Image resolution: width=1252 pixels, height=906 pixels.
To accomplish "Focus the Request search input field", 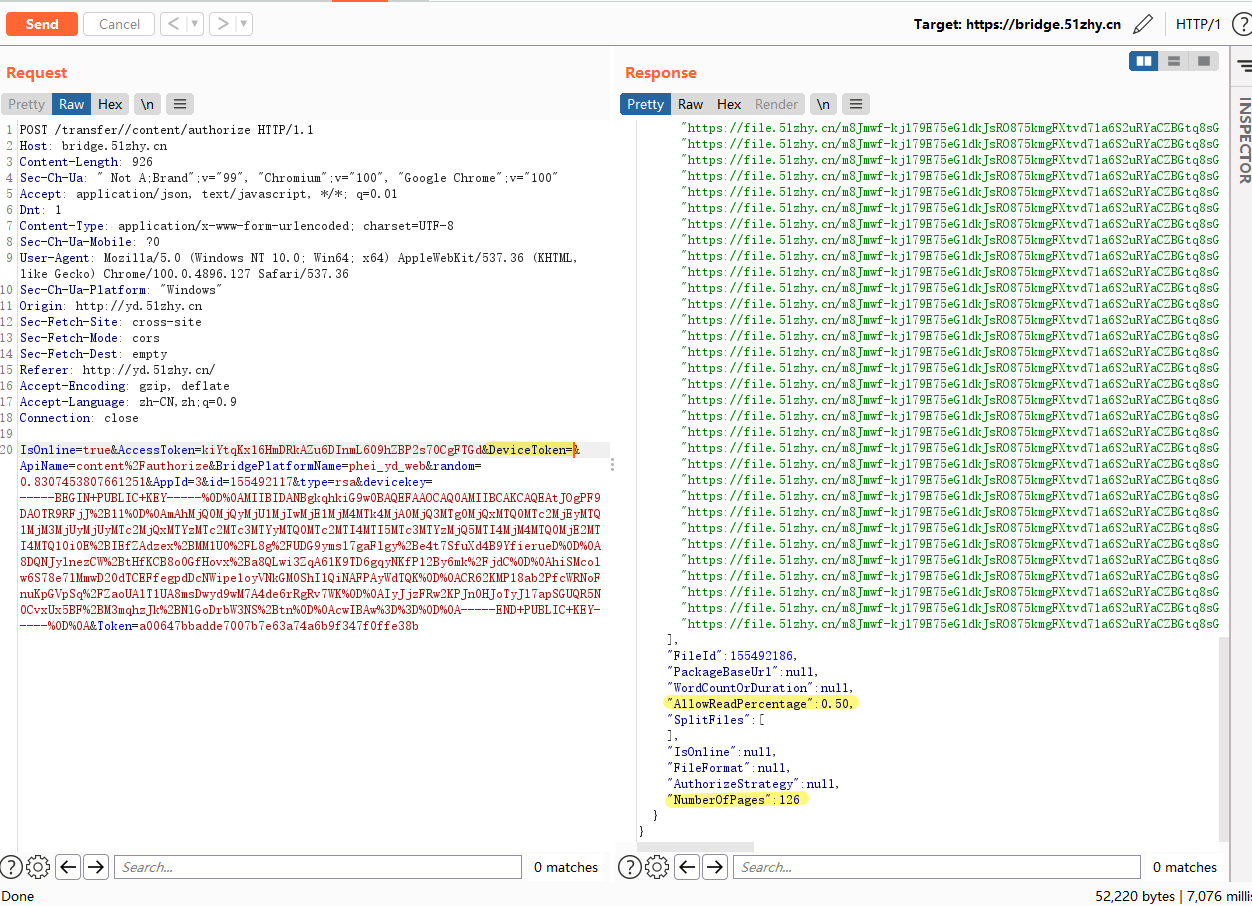I will (x=317, y=867).
